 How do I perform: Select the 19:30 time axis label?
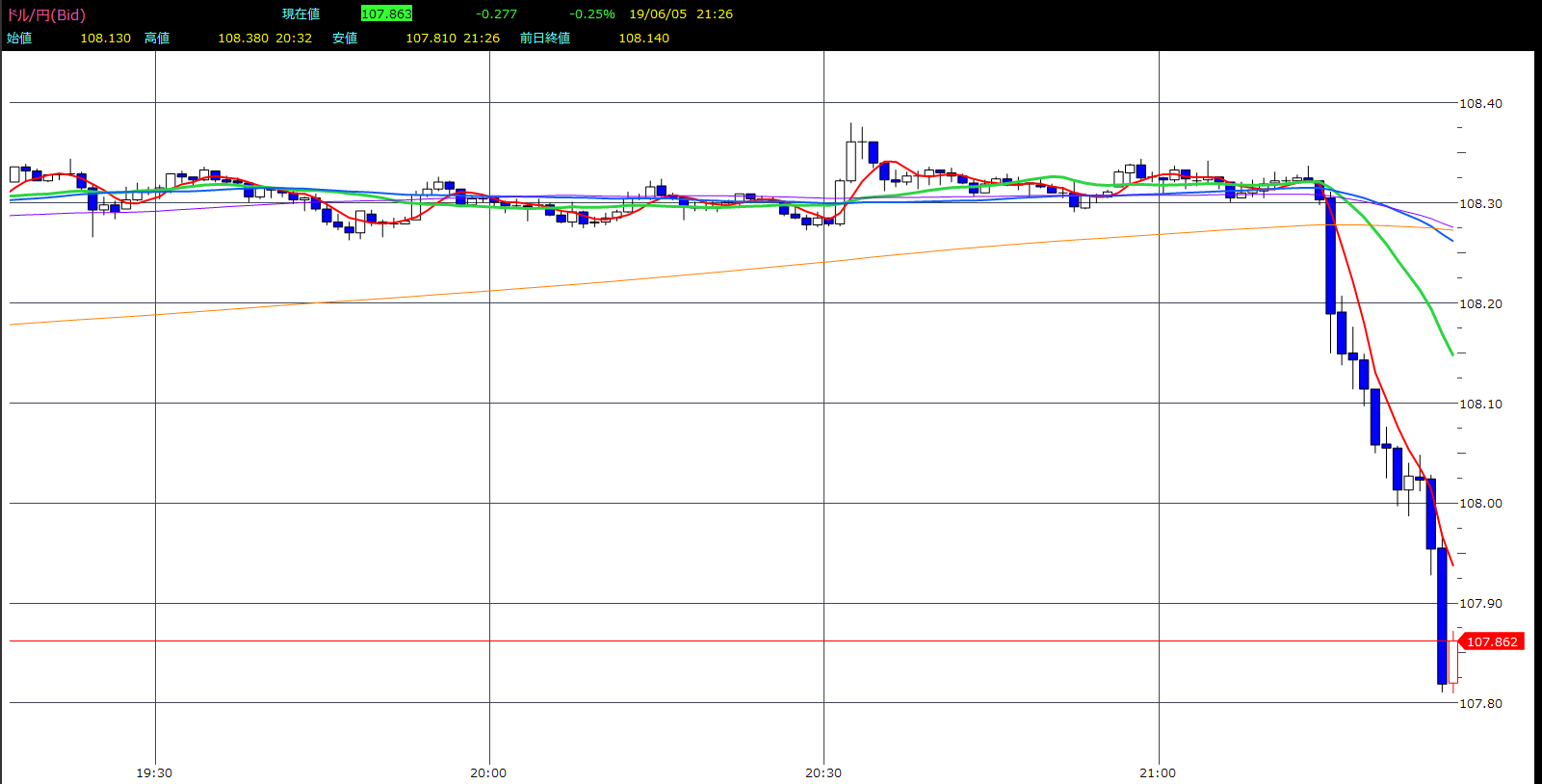(x=154, y=772)
